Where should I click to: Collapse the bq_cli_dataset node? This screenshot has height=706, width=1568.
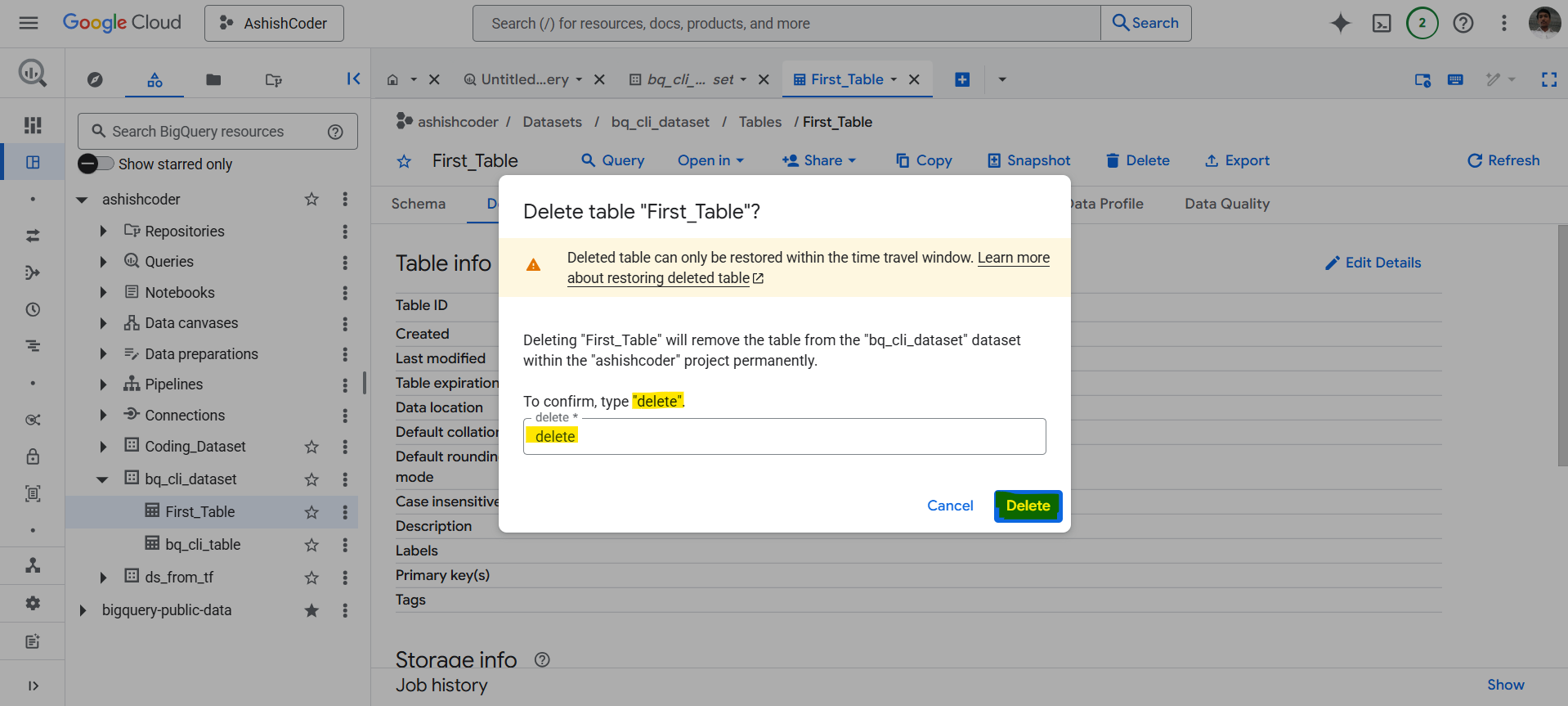(102, 479)
